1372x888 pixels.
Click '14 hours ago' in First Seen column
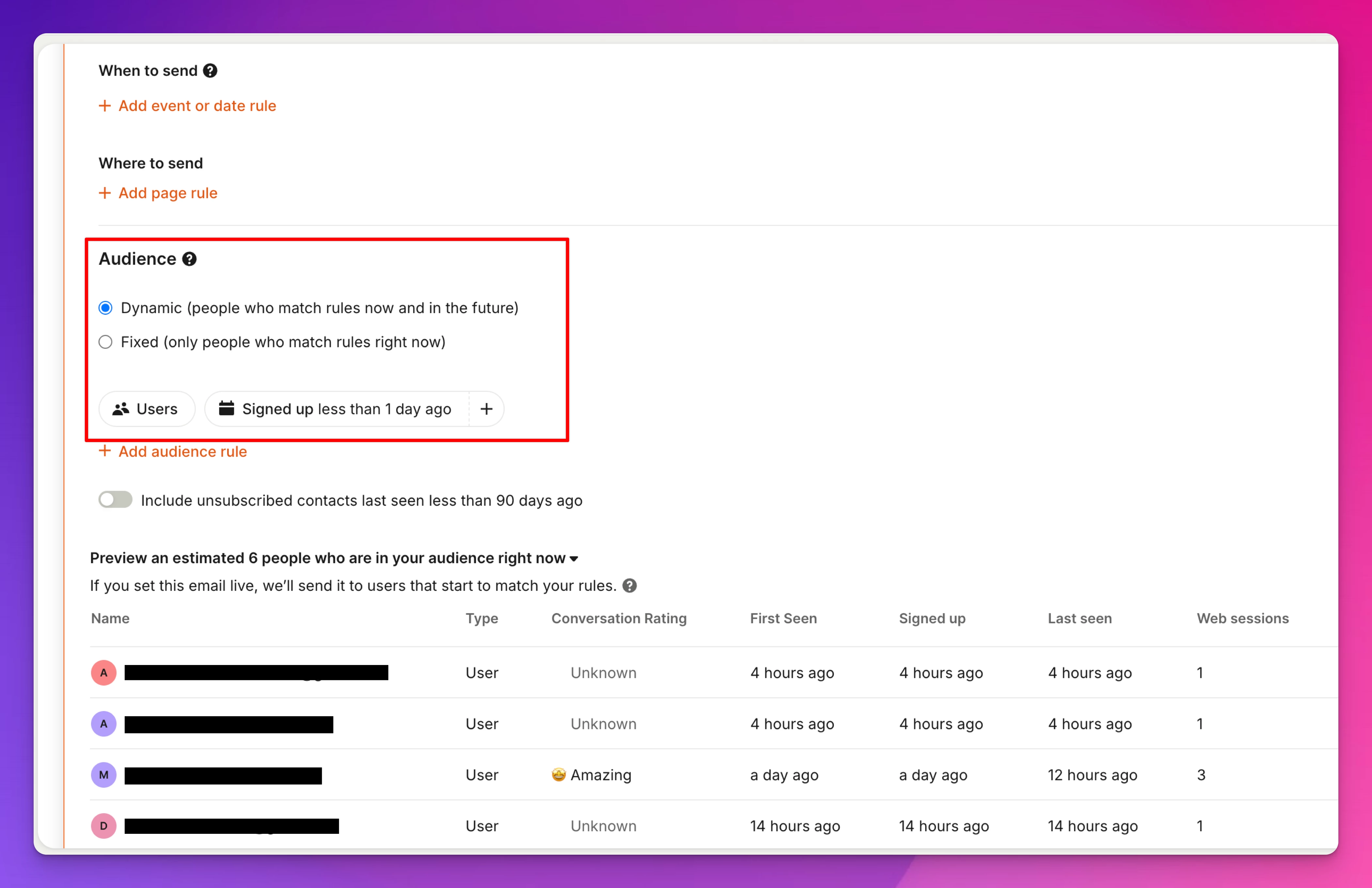(795, 826)
